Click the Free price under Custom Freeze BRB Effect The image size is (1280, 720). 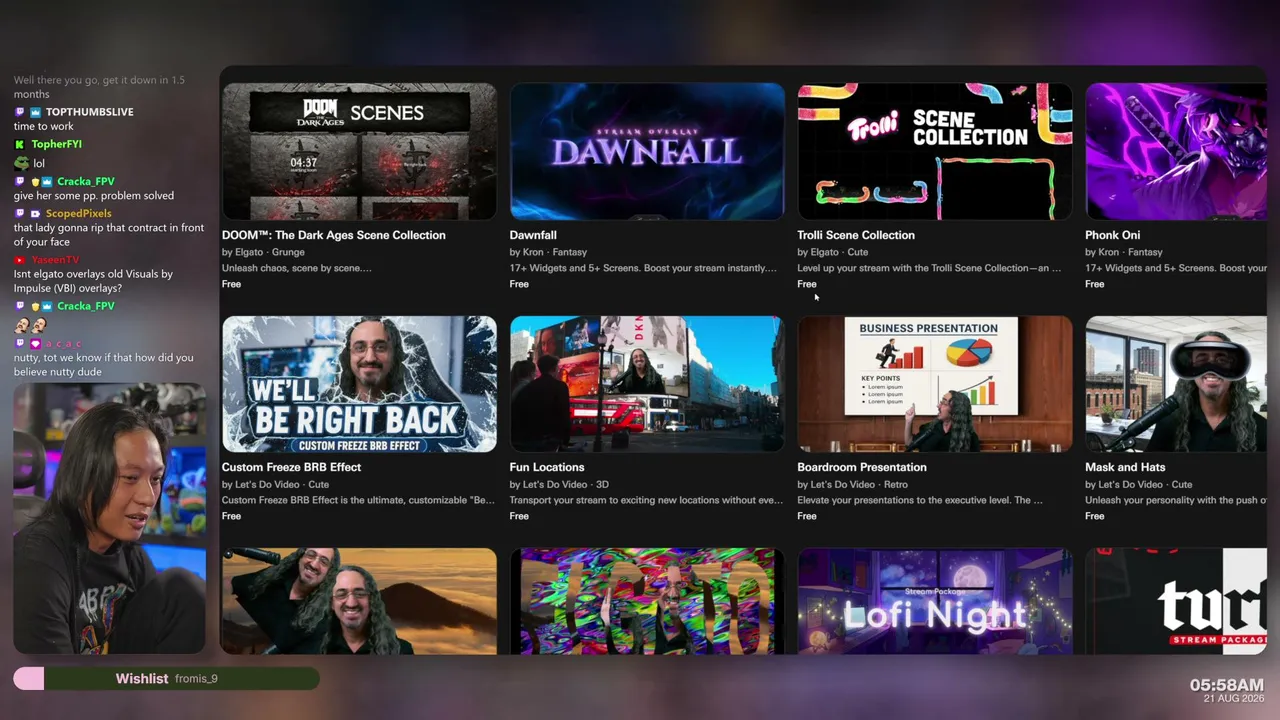(x=231, y=516)
